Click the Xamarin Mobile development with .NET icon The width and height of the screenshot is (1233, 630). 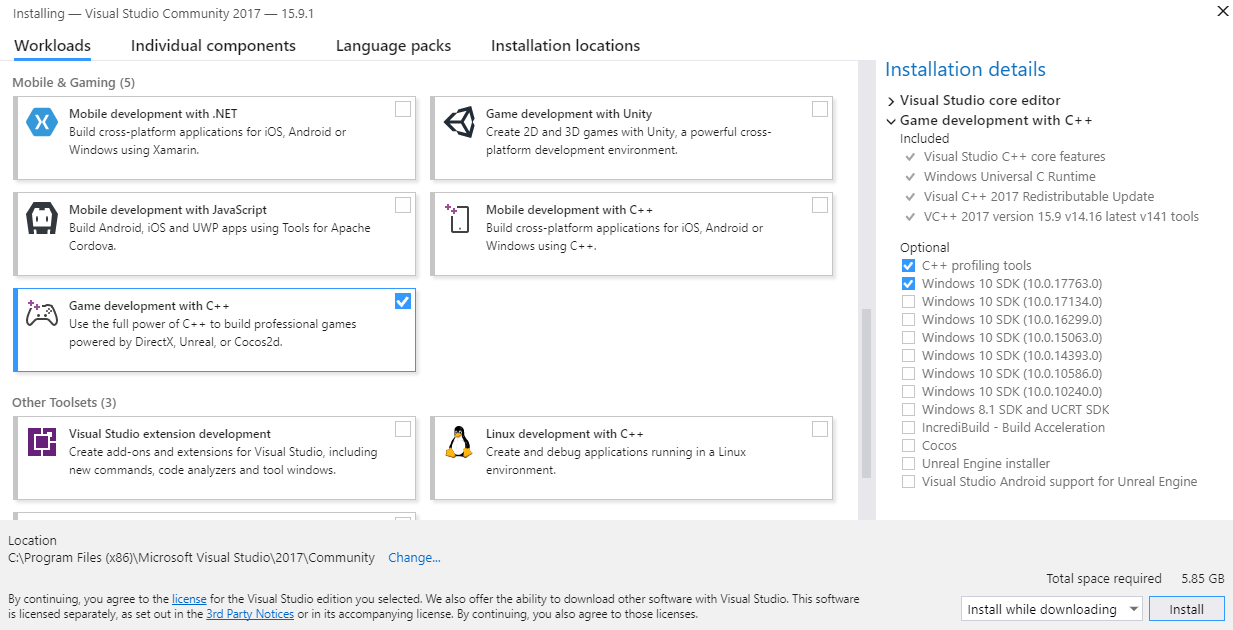(42, 123)
